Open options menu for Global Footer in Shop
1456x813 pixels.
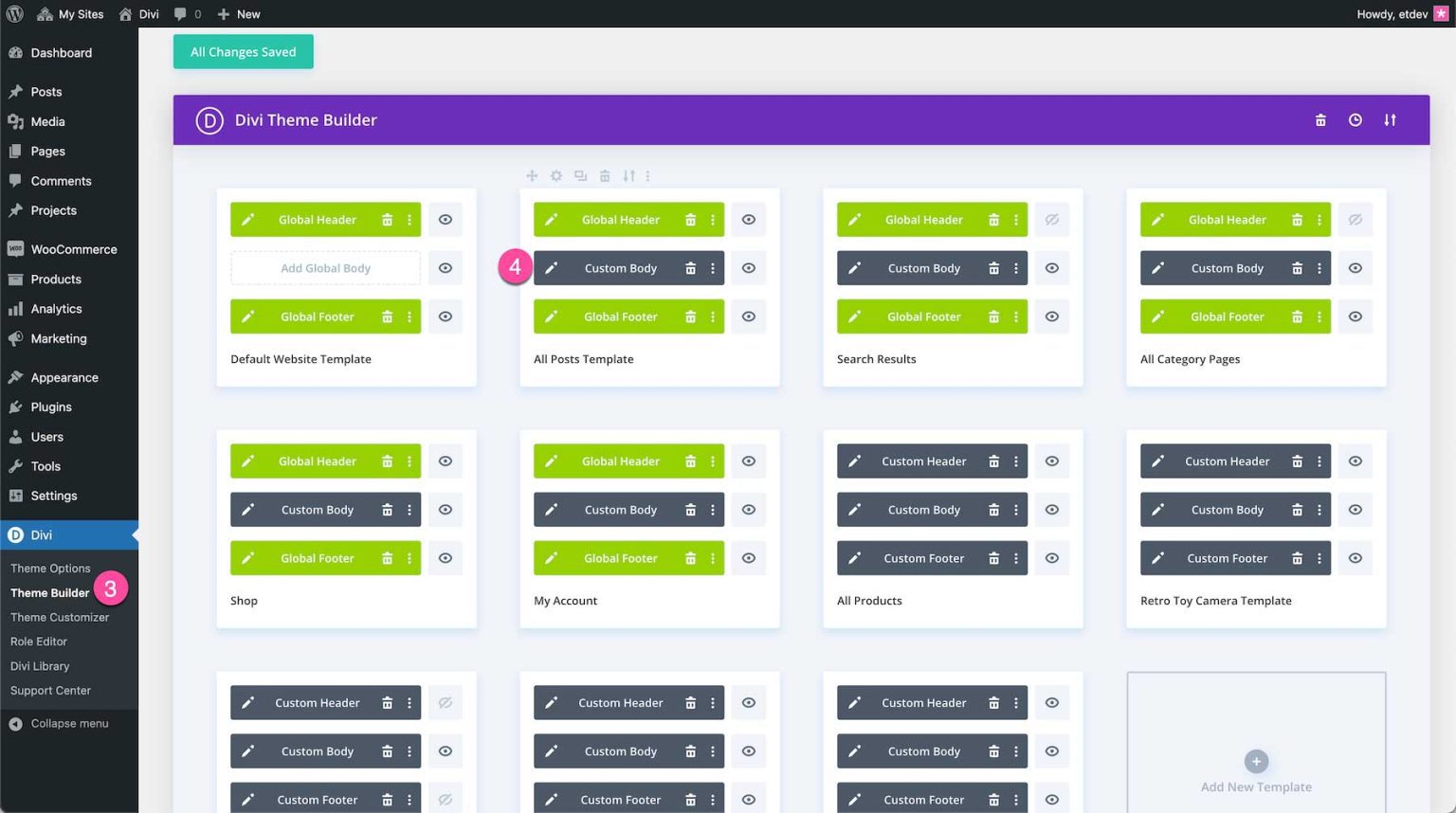tap(409, 558)
